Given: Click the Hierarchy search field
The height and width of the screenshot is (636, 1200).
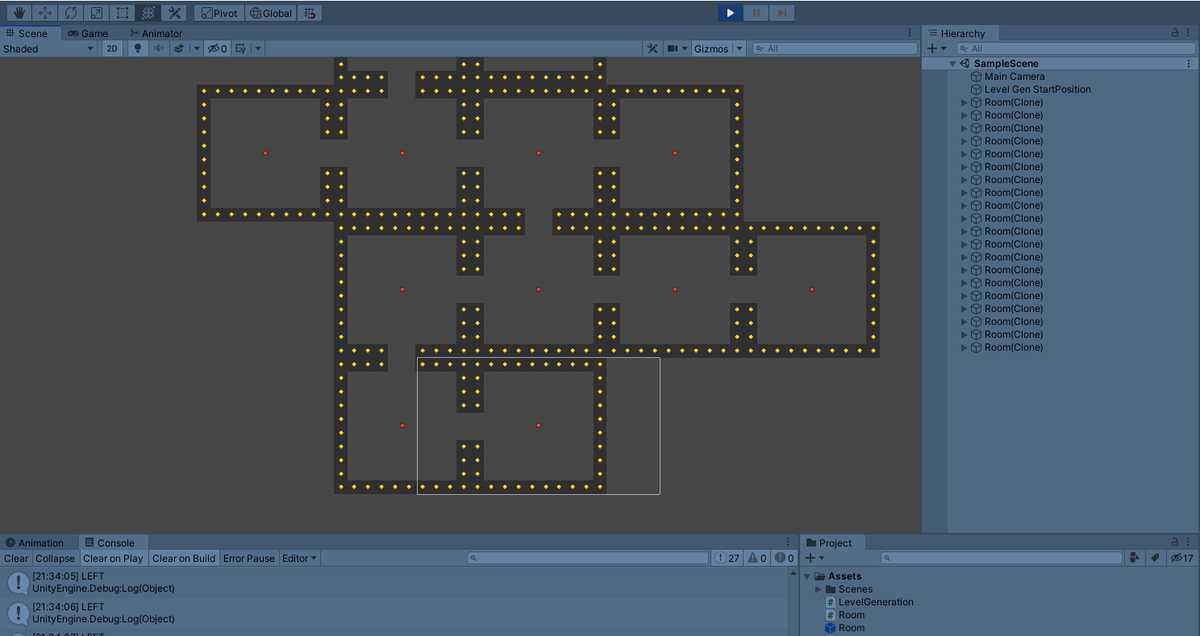Looking at the screenshot, I should 1075,48.
